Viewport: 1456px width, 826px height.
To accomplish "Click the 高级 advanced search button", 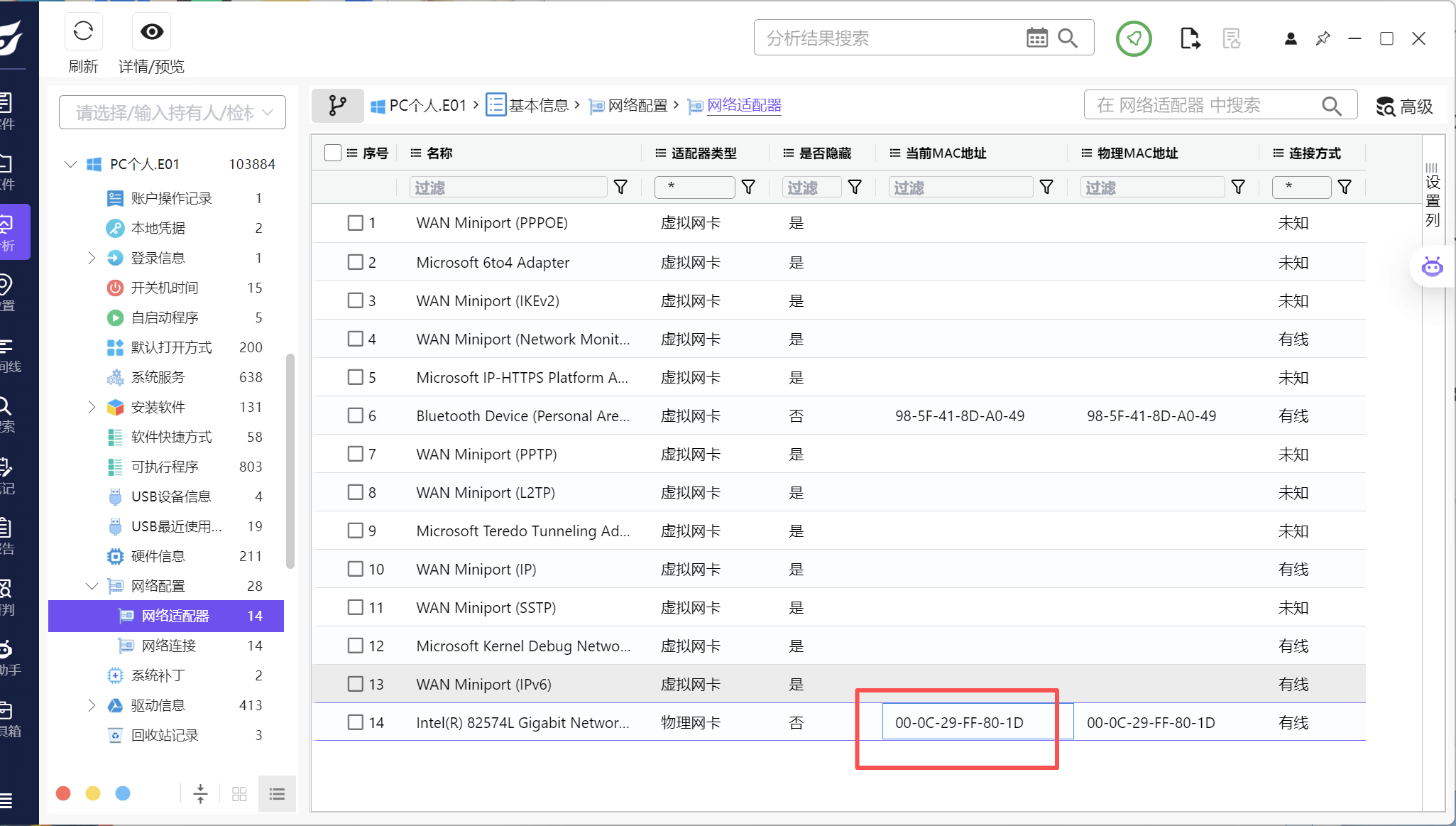I will coord(1404,107).
